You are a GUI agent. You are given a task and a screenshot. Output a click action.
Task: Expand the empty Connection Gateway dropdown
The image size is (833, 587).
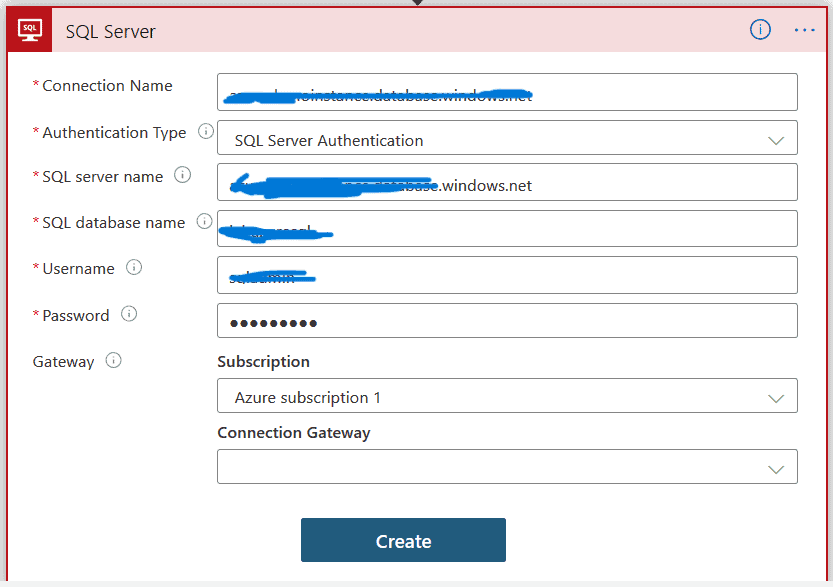click(x=507, y=466)
